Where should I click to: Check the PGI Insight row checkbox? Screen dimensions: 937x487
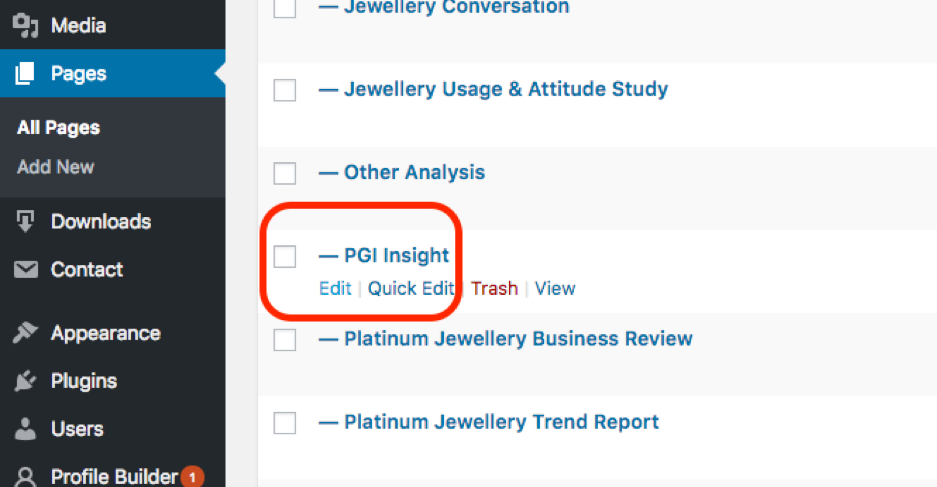(x=285, y=257)
